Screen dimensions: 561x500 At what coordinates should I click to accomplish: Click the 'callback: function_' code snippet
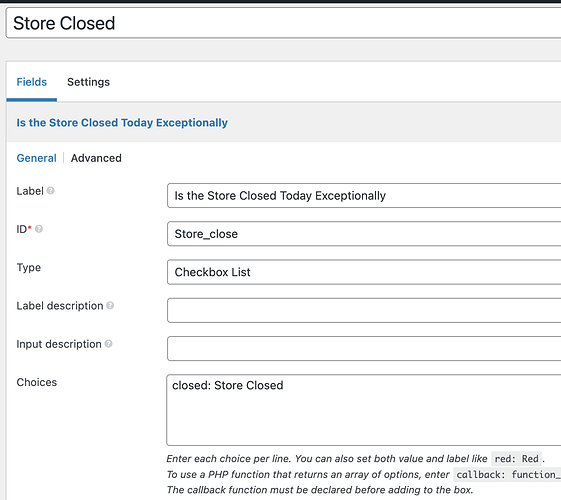pos(507,475)
